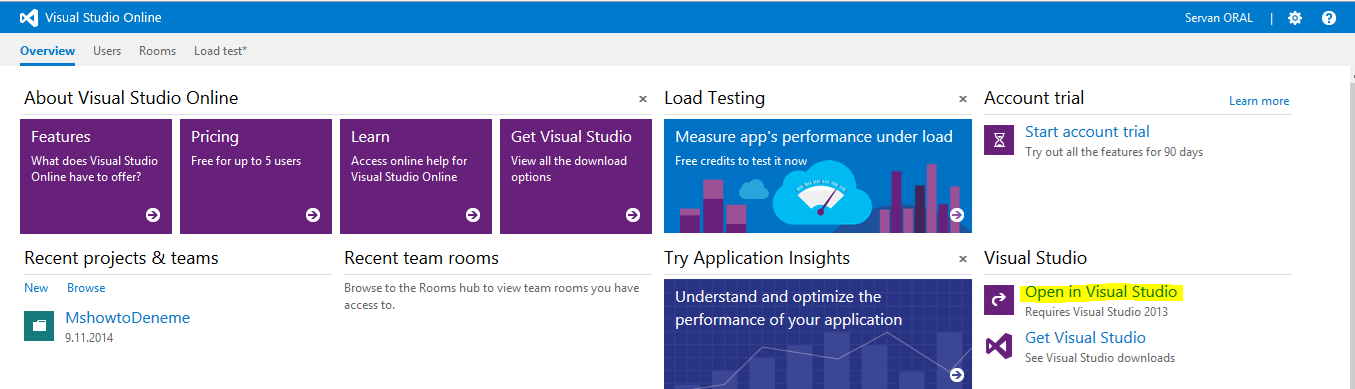This screenshot has width=1355, height=389.
Task: Click Get Visual Studio link under Visual Studio
Action: coord(1085,338)
